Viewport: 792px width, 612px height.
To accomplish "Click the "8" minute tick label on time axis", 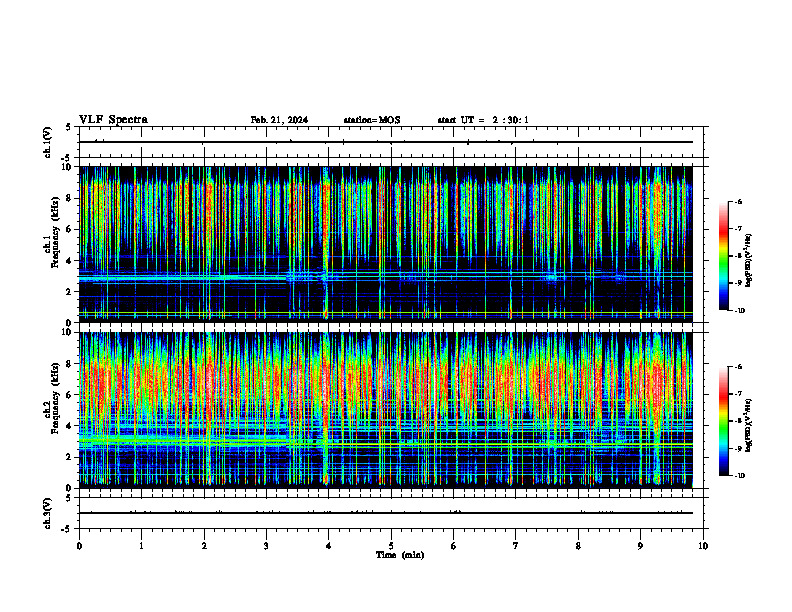I will 578,546.
